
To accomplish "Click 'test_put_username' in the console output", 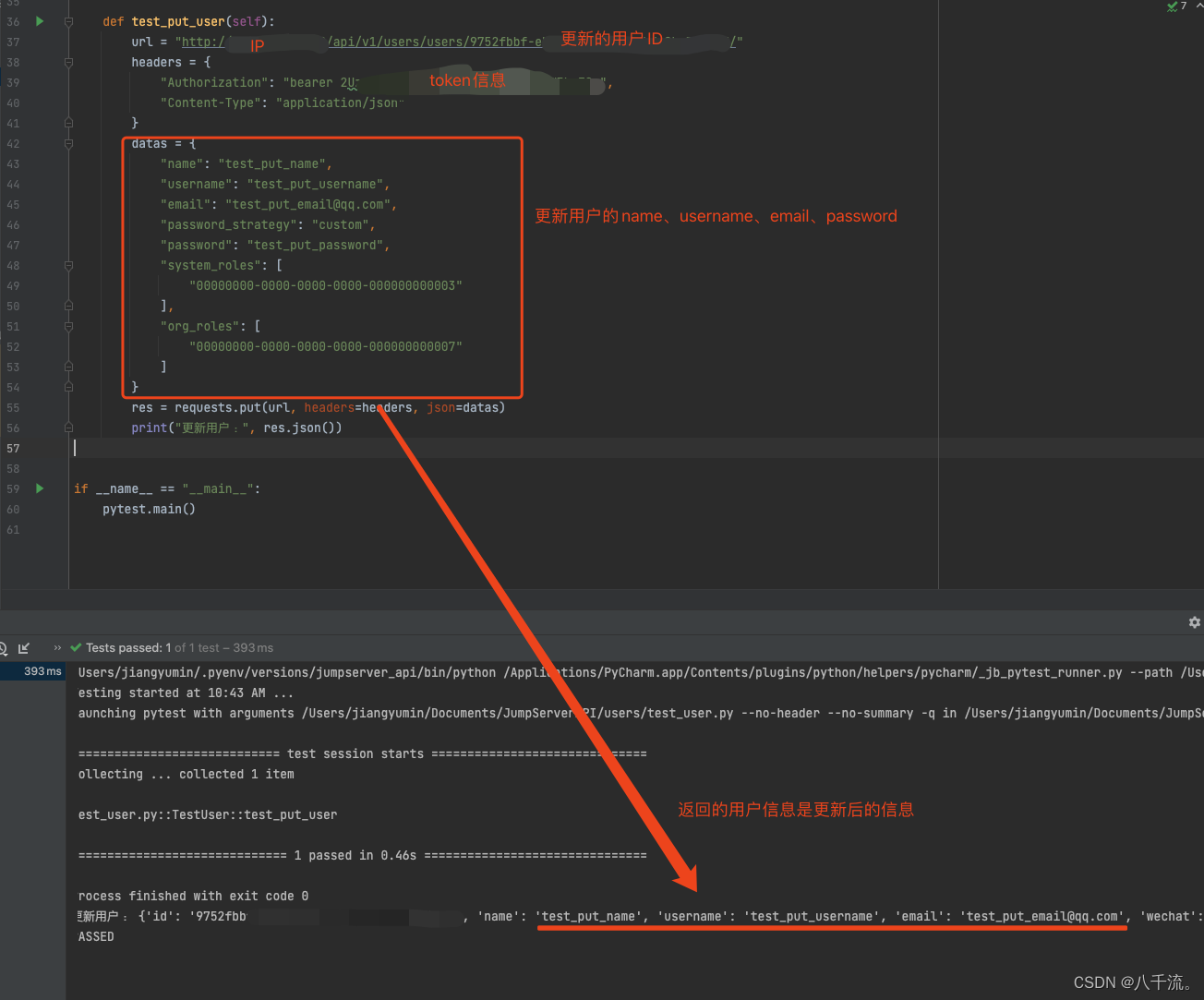I will tap(813, 916).
